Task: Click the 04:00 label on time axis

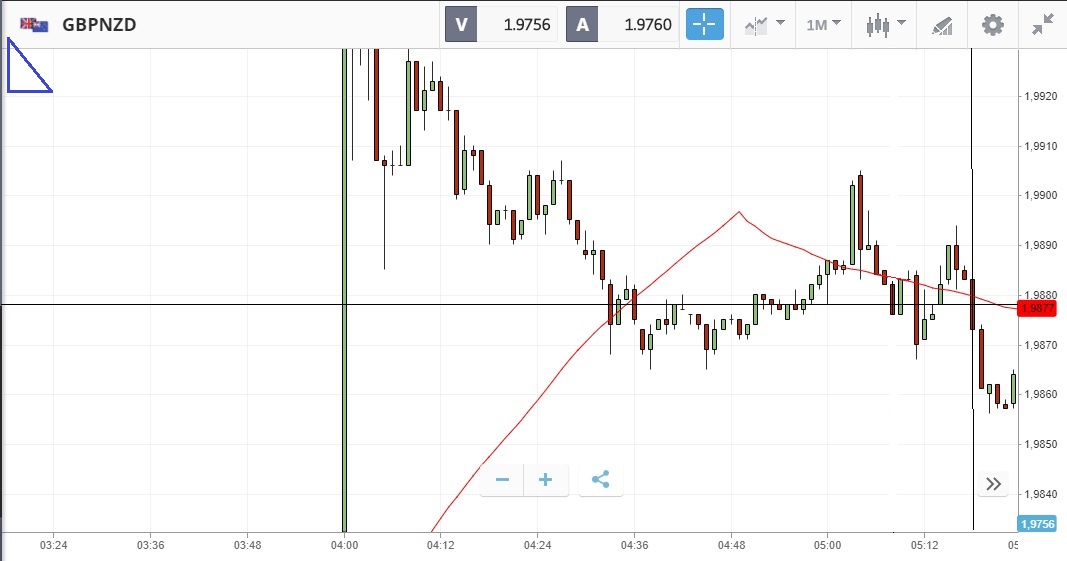Action: 344,545
